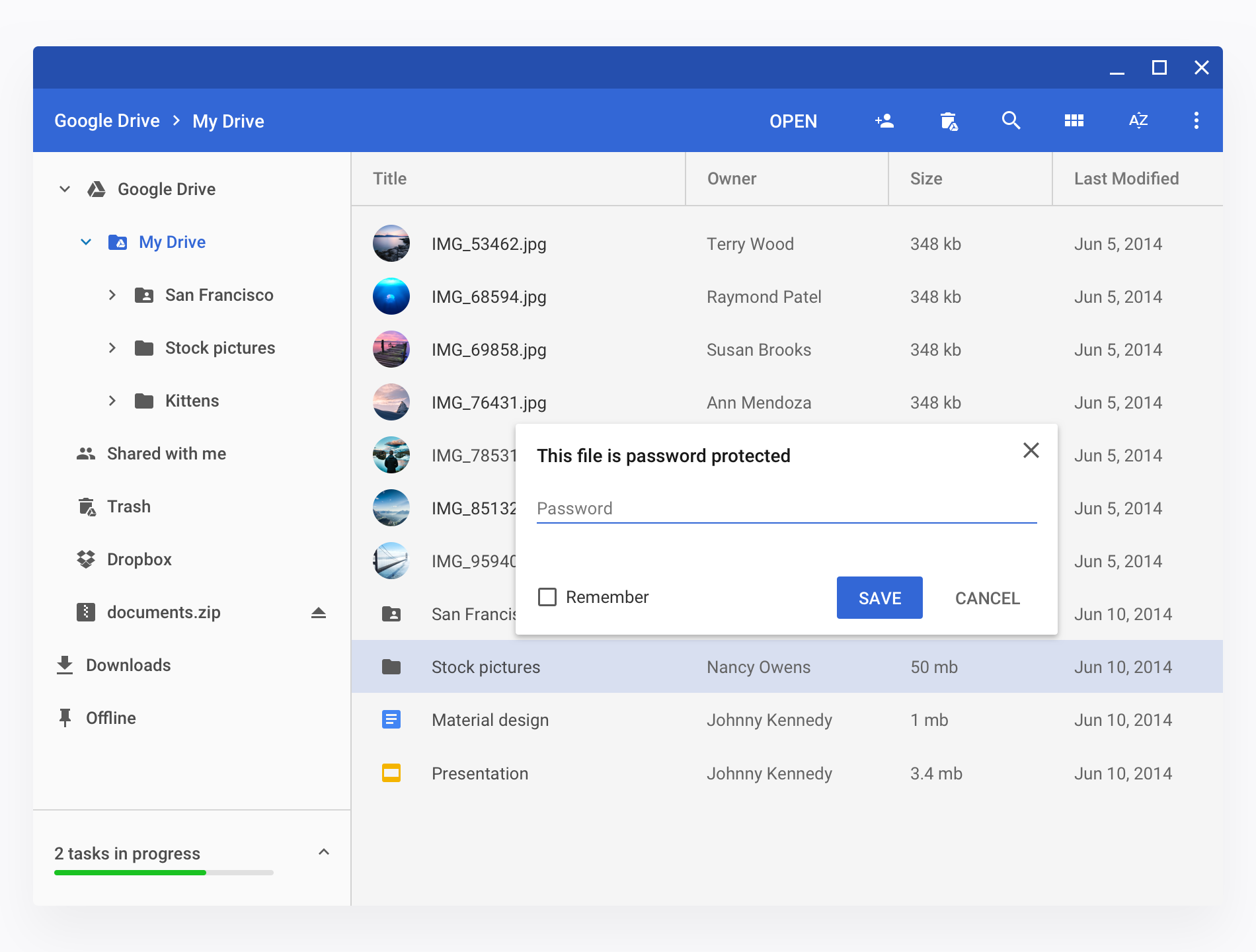Click the Kittens folder icon in sidebar
The width and height of the screenshot is (1256, 952).
[144, 401]
